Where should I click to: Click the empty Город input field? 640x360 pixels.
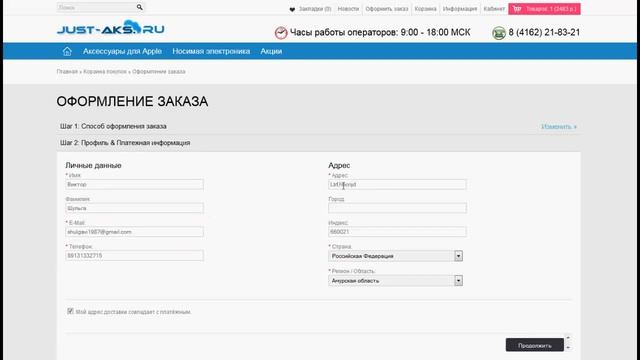coord(397,208)
